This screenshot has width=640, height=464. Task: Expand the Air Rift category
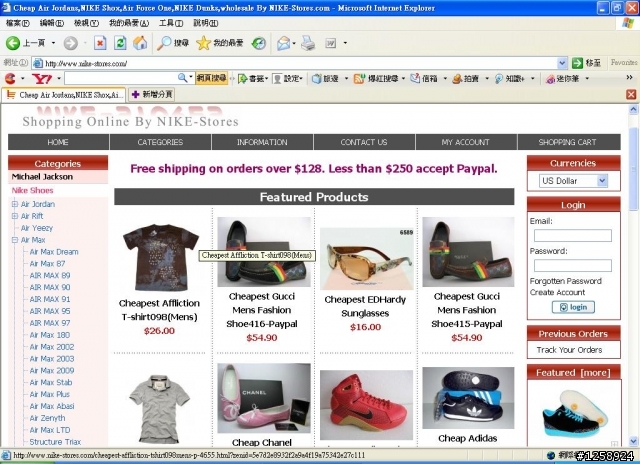click(15, 216)
